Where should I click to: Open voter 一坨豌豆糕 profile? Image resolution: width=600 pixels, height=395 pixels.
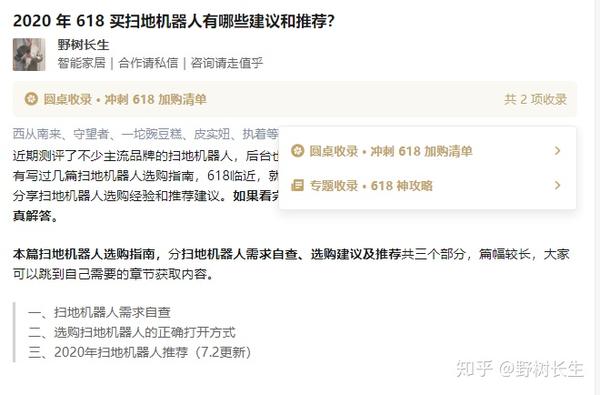[152, 134]
